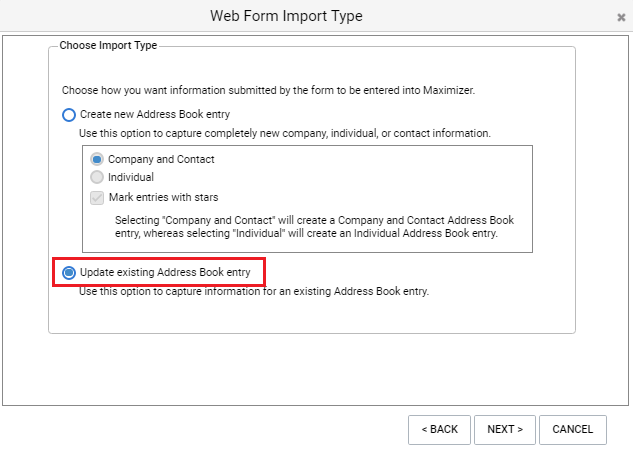Select Create new Address Book entry radio
633x455 pixels.
[x=69, y=115]
